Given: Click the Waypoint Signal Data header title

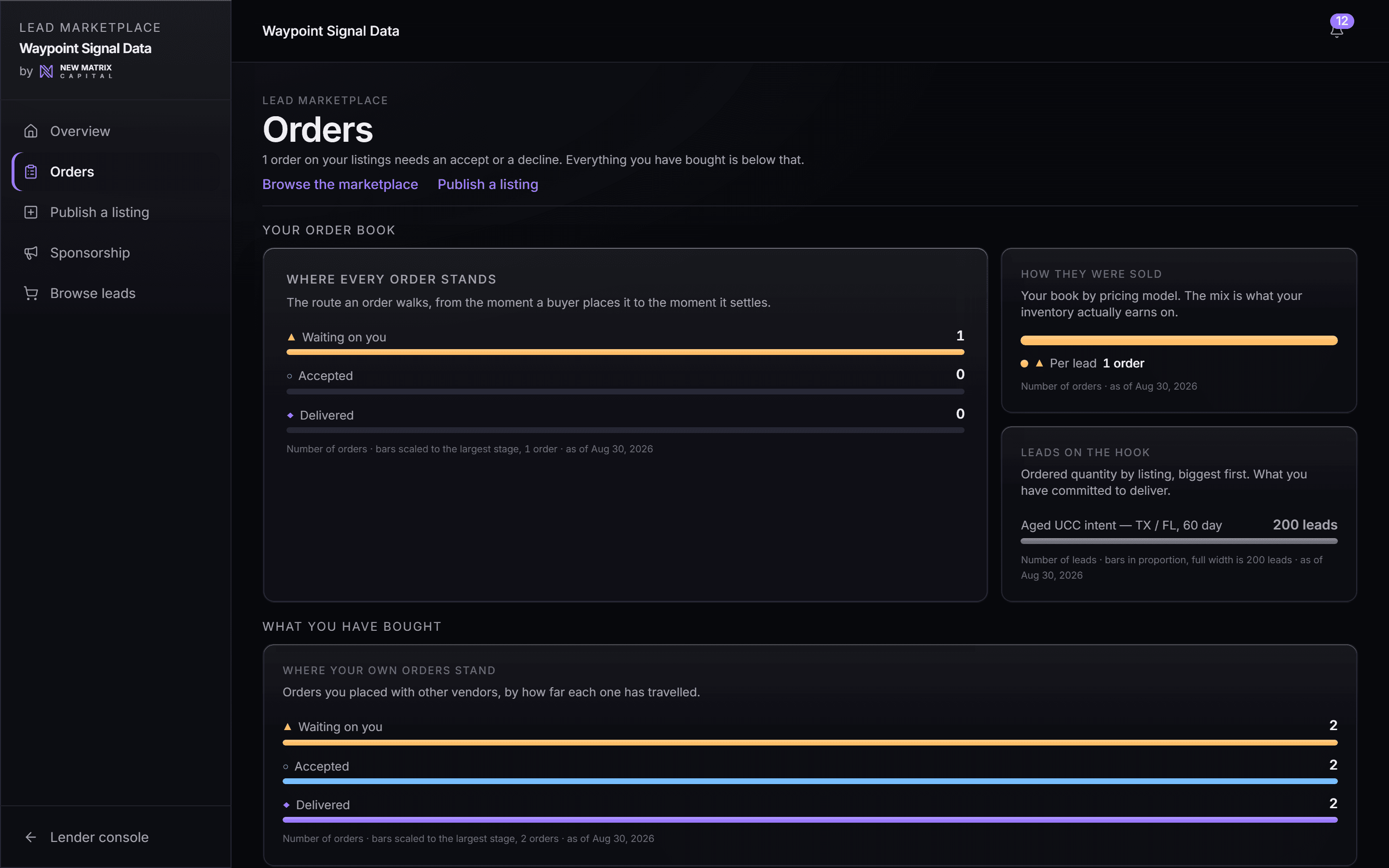Looking at the screenshot, I should click(x=330, y=31).
